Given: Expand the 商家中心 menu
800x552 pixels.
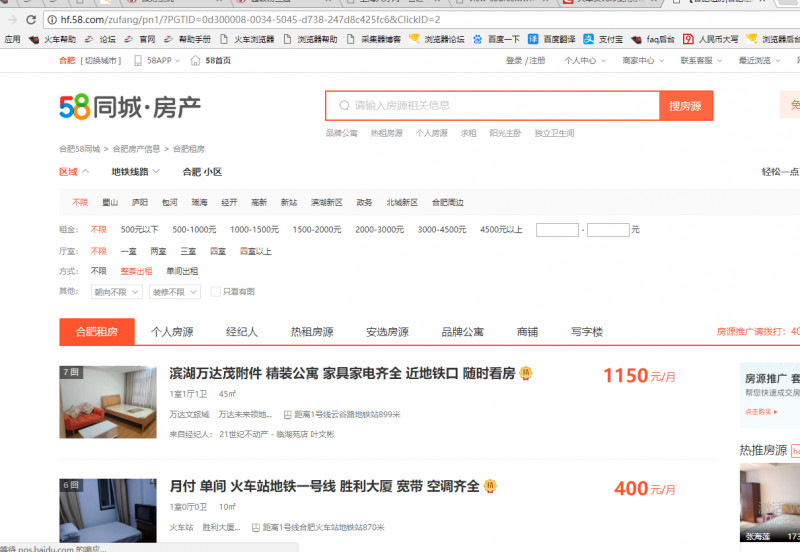Looking at the screenshot, I should pyautogui.click(x=643, y=61).
